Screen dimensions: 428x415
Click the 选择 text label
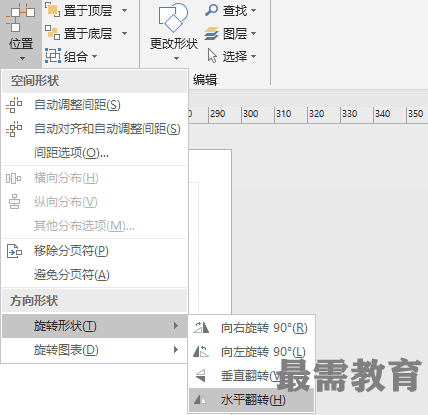point(235,56)
